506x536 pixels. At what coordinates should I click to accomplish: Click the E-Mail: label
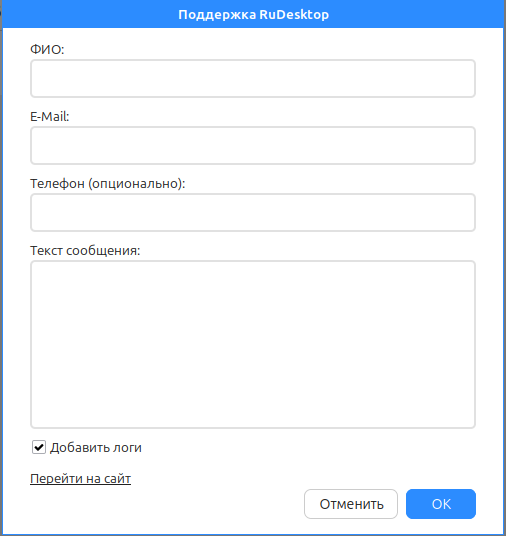(50, 117)
